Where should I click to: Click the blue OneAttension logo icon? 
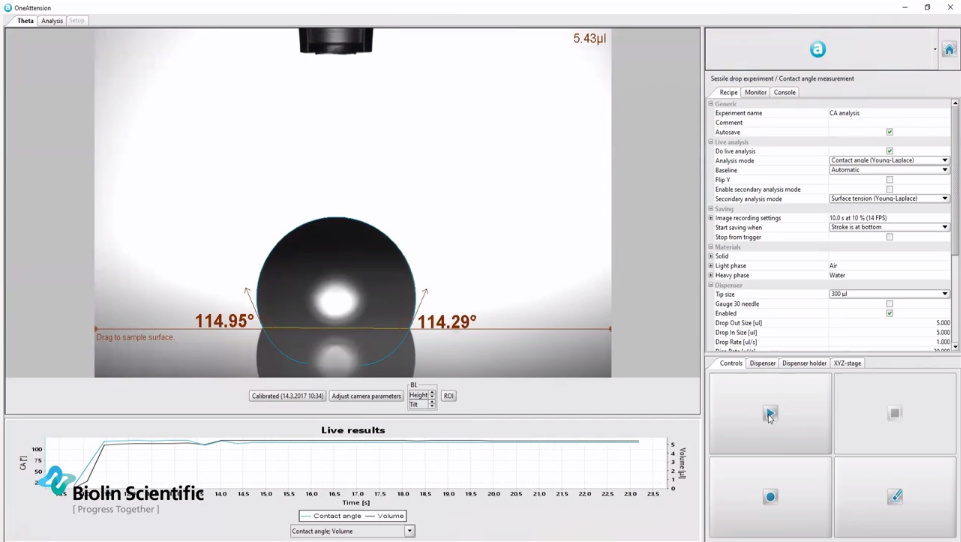817,49
